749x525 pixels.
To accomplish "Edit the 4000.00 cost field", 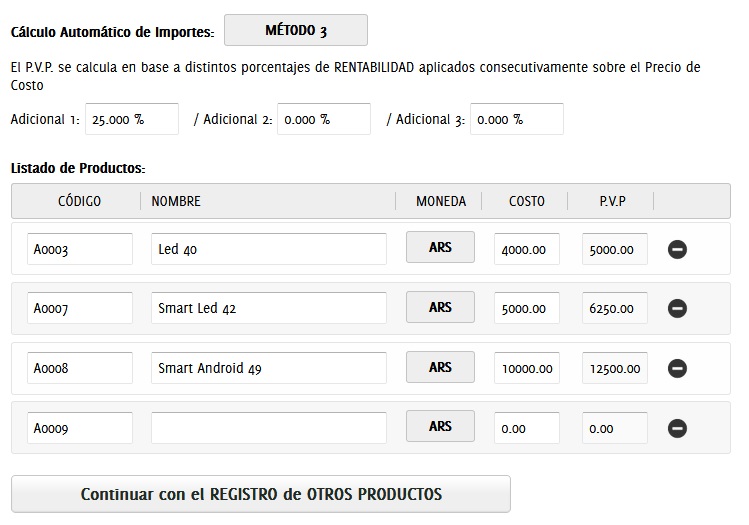I will point(527,249).
